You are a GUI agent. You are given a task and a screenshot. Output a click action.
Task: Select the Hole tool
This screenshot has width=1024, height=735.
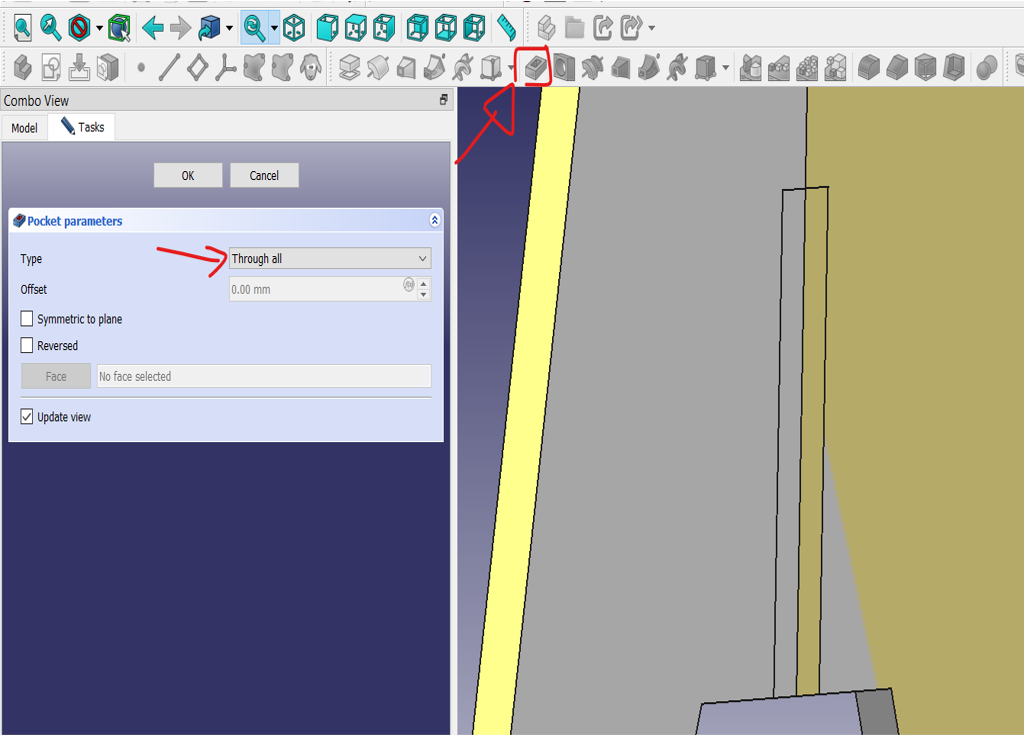[x=564, y=67]
